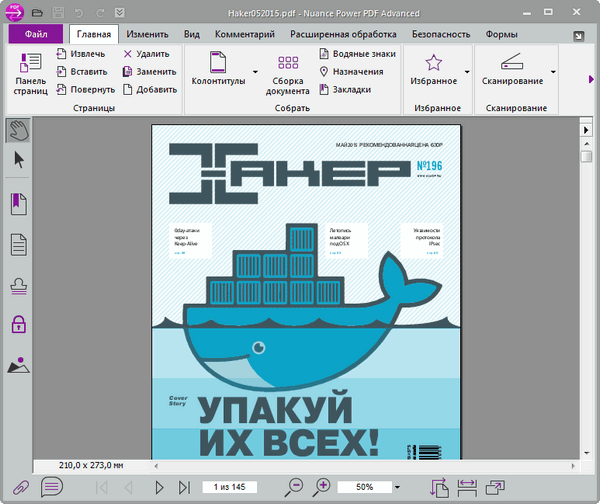600x504 pixels.
Task: Click the zoom out magnifier
Action: (x=293, y=487)
